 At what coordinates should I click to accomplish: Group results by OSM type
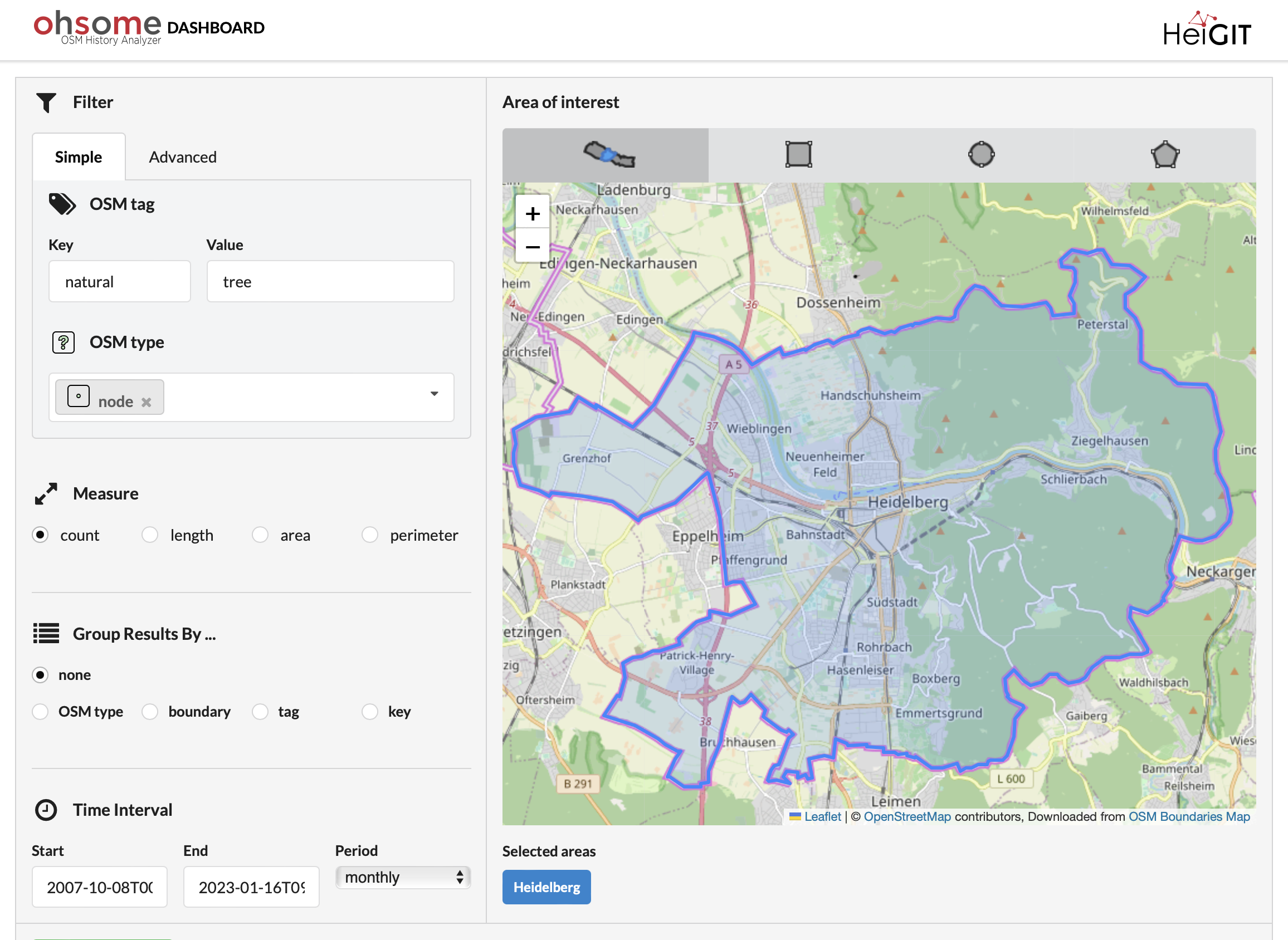coord(41,712)
